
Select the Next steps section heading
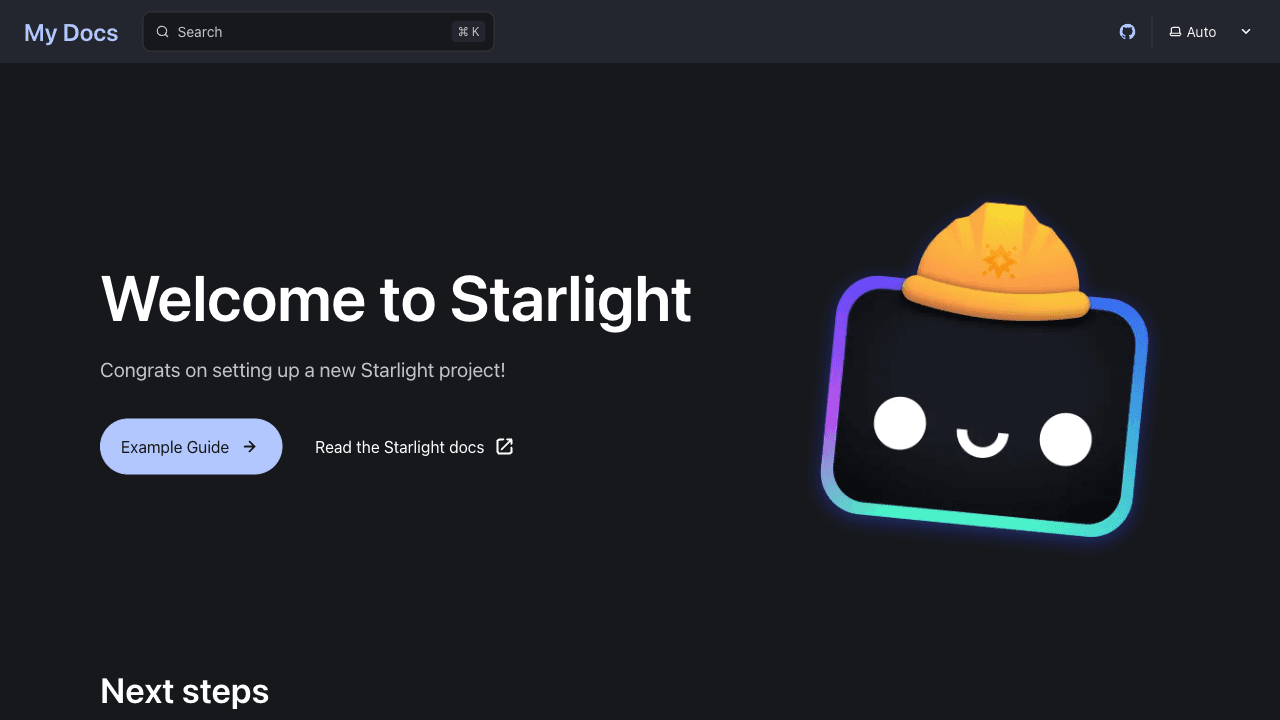[x=184, y=691]
